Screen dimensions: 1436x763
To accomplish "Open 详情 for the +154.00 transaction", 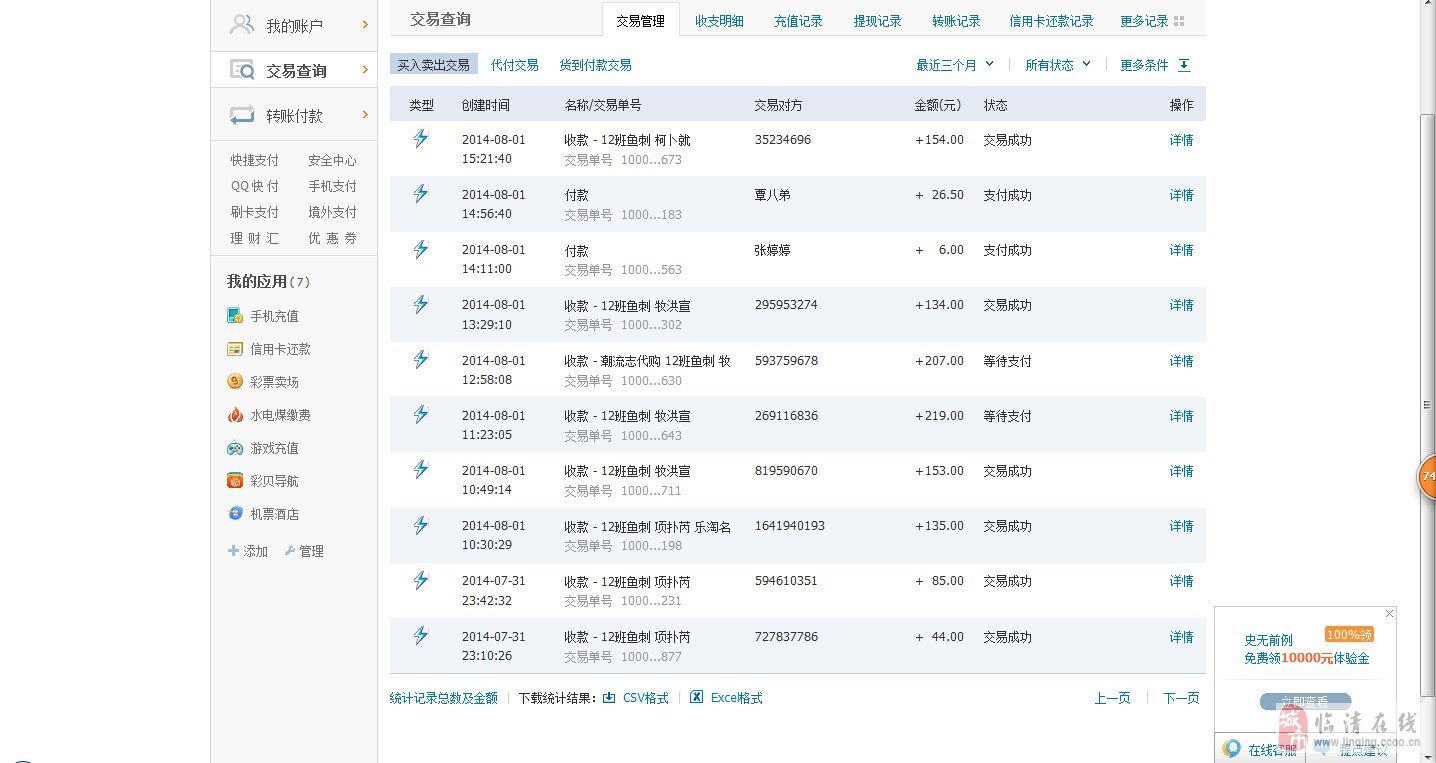I will (1182, 140).
